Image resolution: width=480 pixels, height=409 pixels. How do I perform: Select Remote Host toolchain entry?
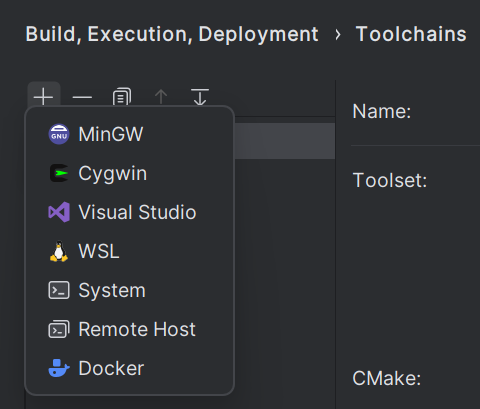tap(130, 329)
